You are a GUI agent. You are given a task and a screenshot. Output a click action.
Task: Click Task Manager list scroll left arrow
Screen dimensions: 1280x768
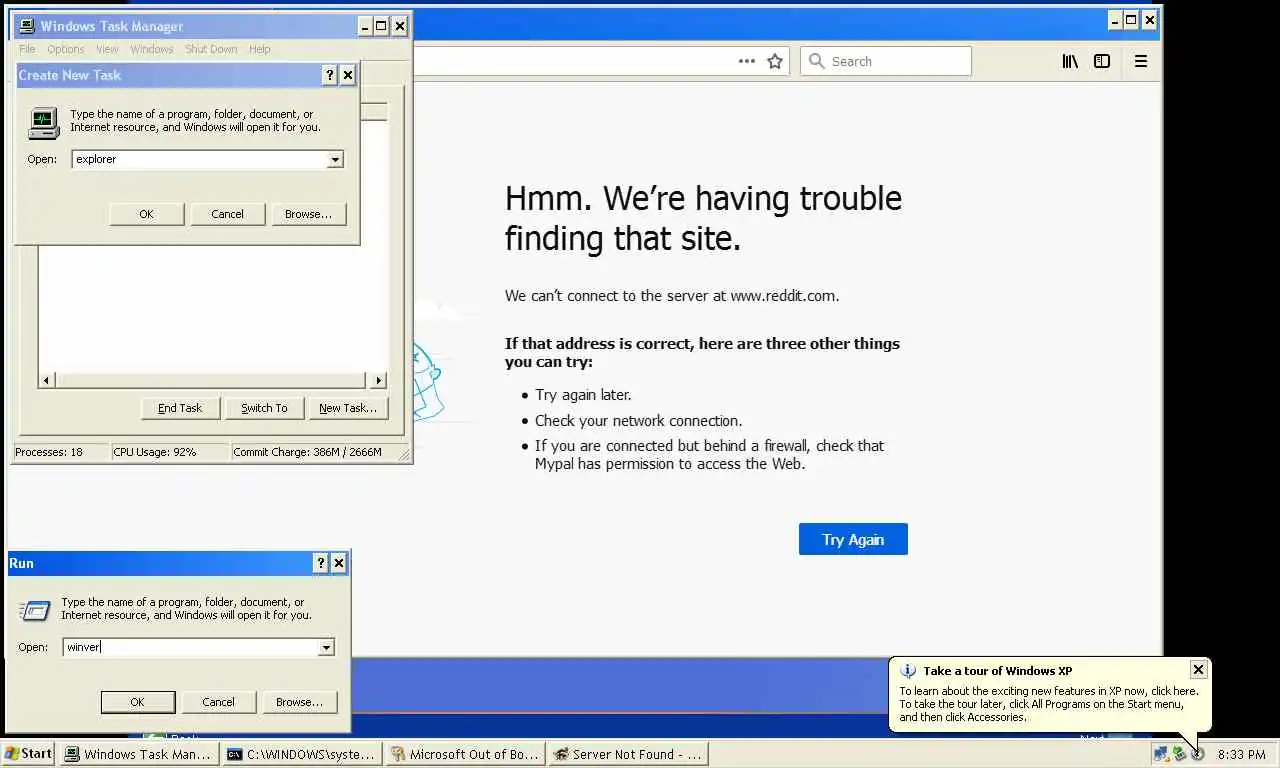(x=47, y=380)
